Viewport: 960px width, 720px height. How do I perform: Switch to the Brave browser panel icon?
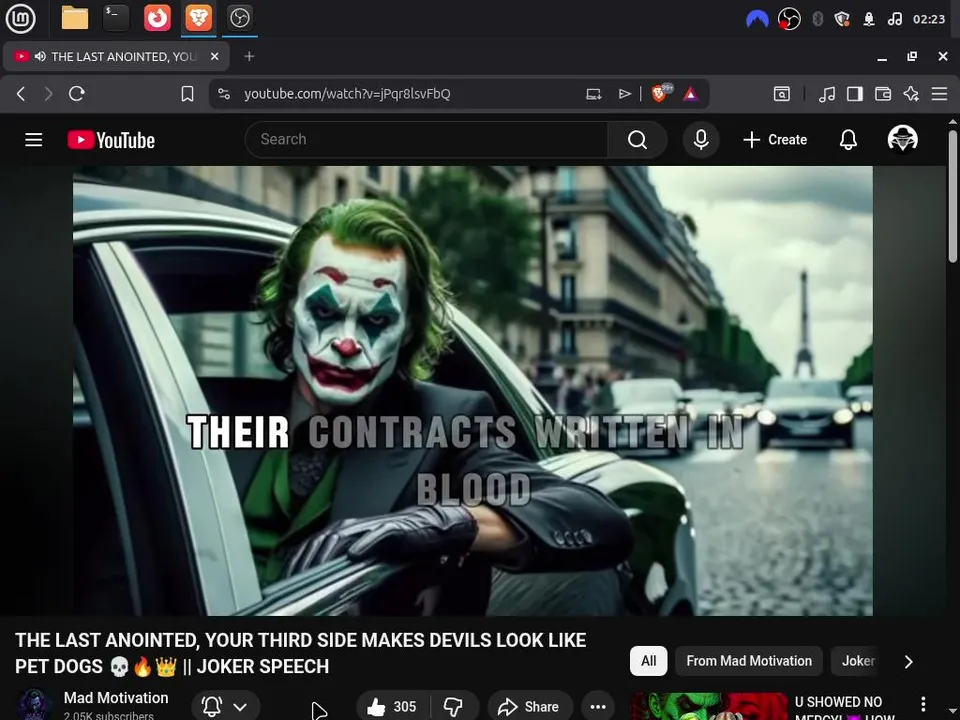[198, 18]
